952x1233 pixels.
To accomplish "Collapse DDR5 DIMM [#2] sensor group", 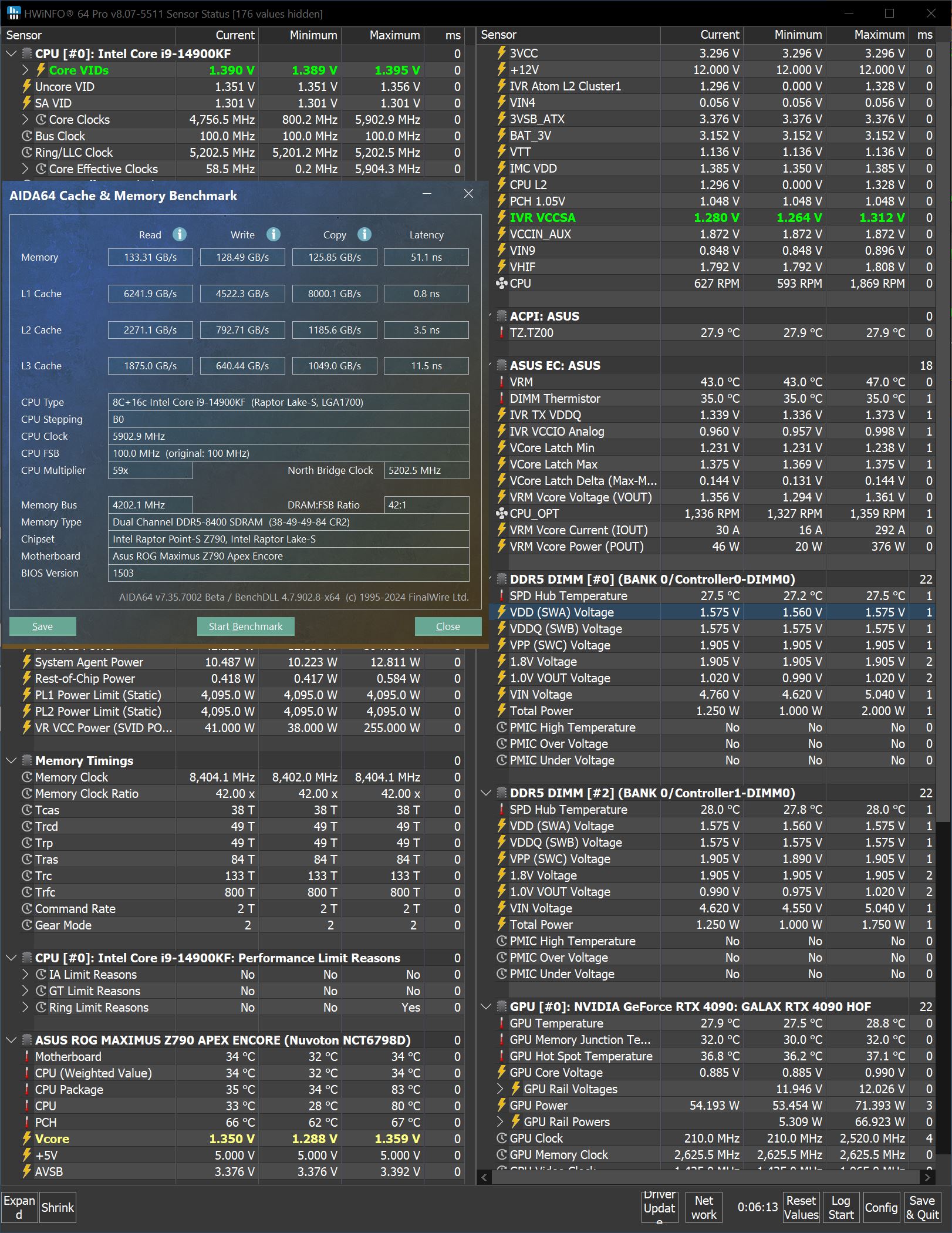I will (x=485, y=793).
